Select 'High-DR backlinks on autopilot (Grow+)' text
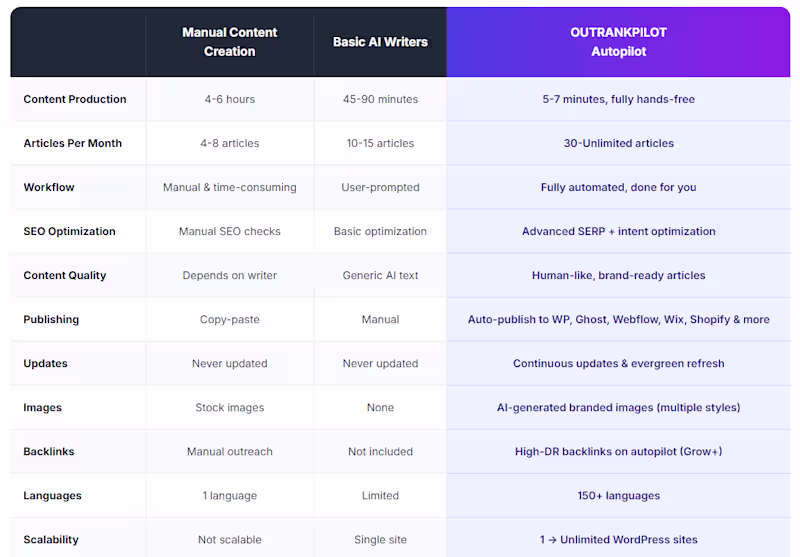800x557 pixels. tap(618, 451)
